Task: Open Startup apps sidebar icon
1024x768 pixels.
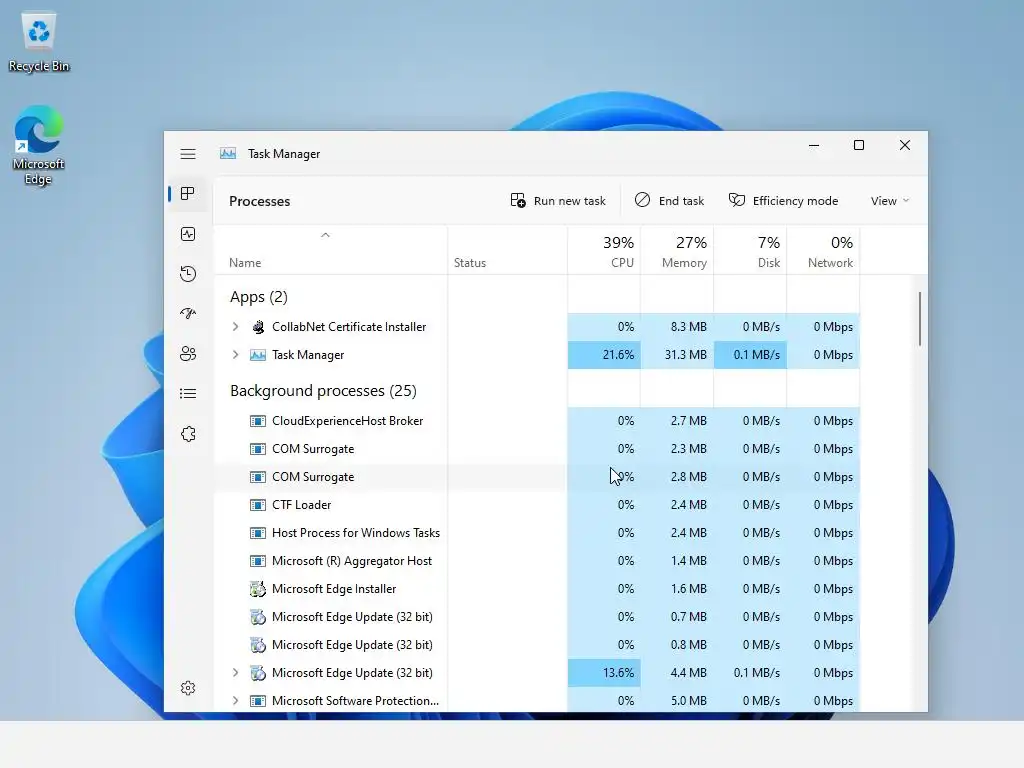Action: (188, 313)
